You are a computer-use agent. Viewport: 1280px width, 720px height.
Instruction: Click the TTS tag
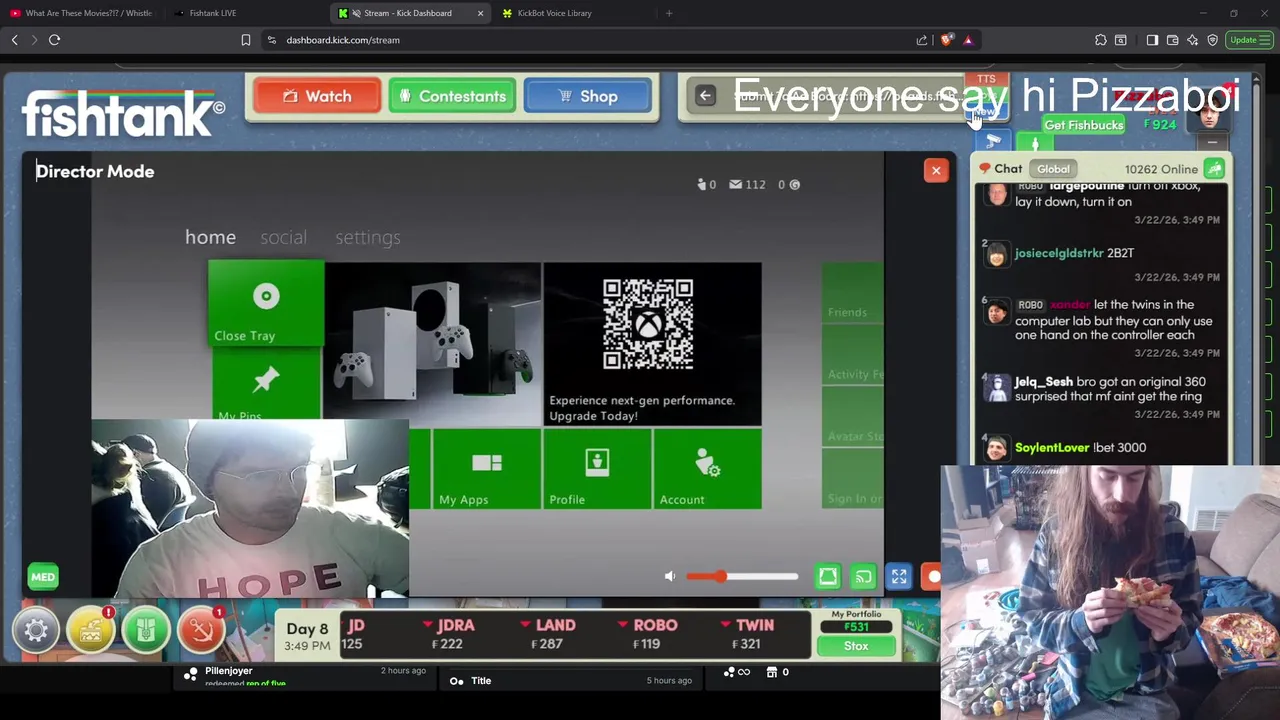(x=986, y=79)
